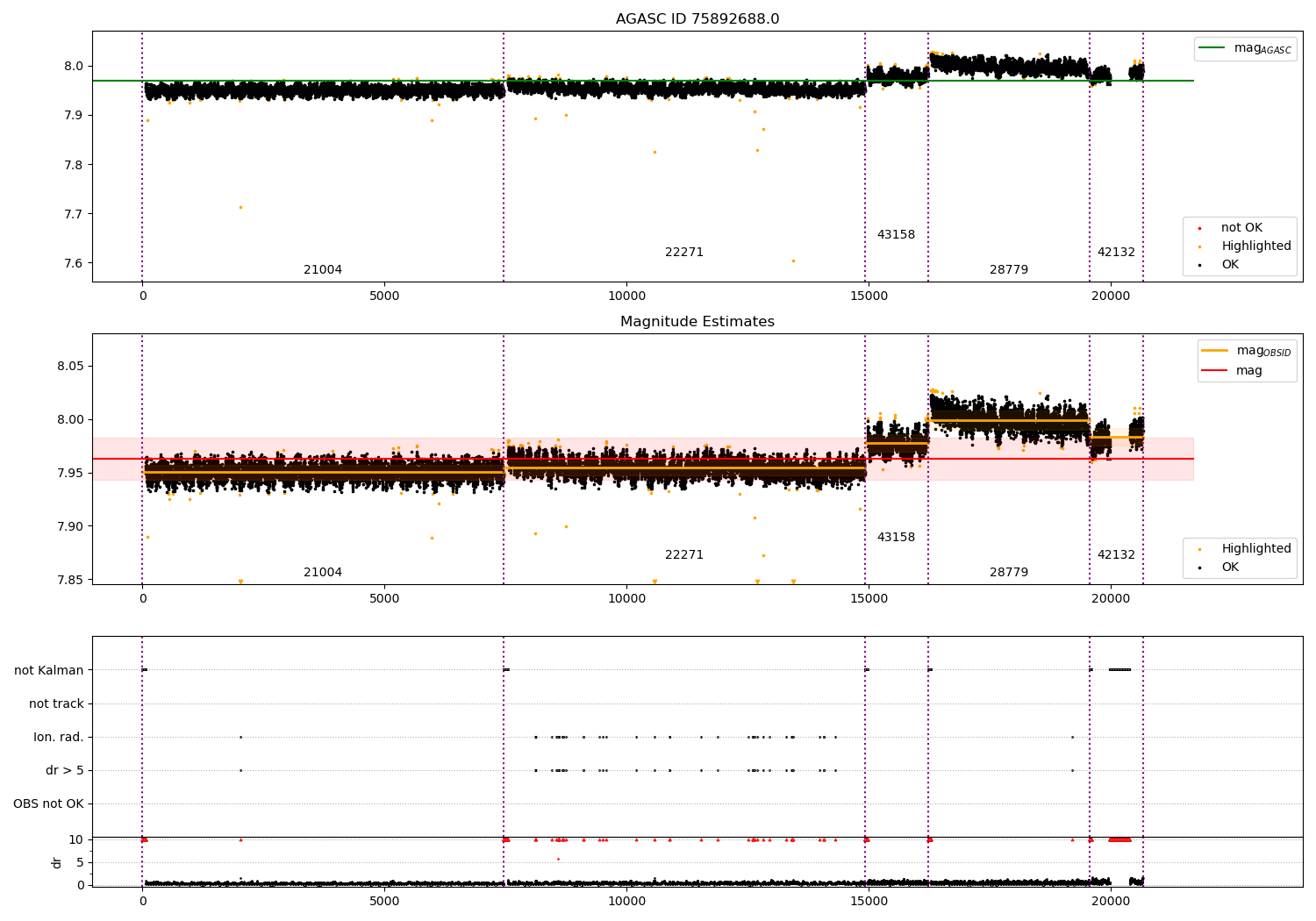The width and height of the screenshot is (1316, 921).
Task: Click the 10 tick on the dr axis
Action: coord(76,840)
